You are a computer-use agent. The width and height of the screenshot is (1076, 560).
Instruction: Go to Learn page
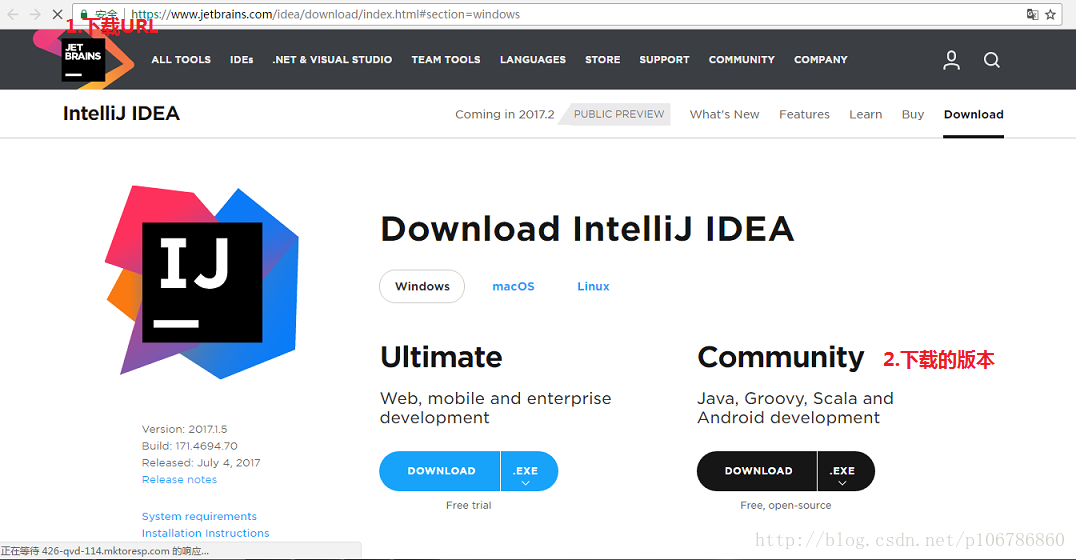(865, 114)
